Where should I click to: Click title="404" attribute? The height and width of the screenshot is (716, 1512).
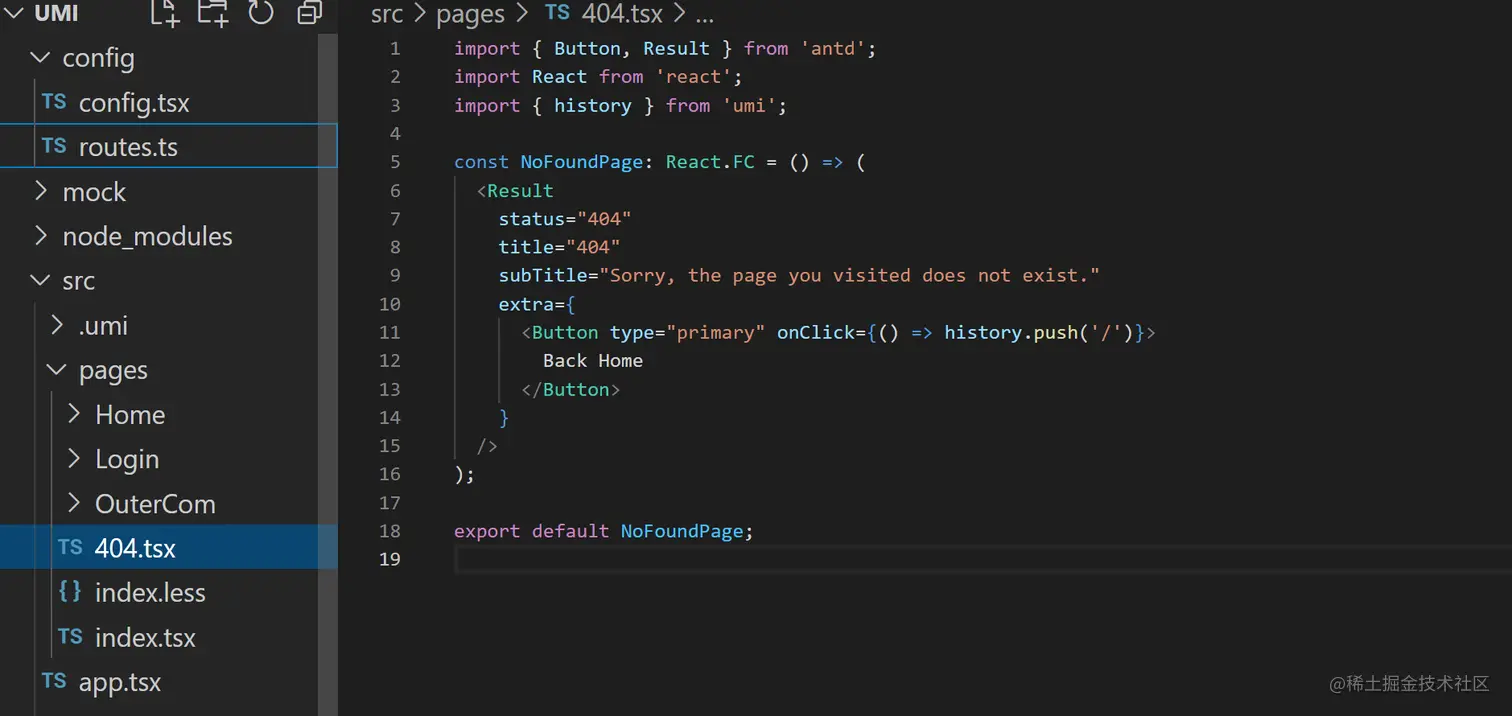pyautogui.click(x=560, y=247)
